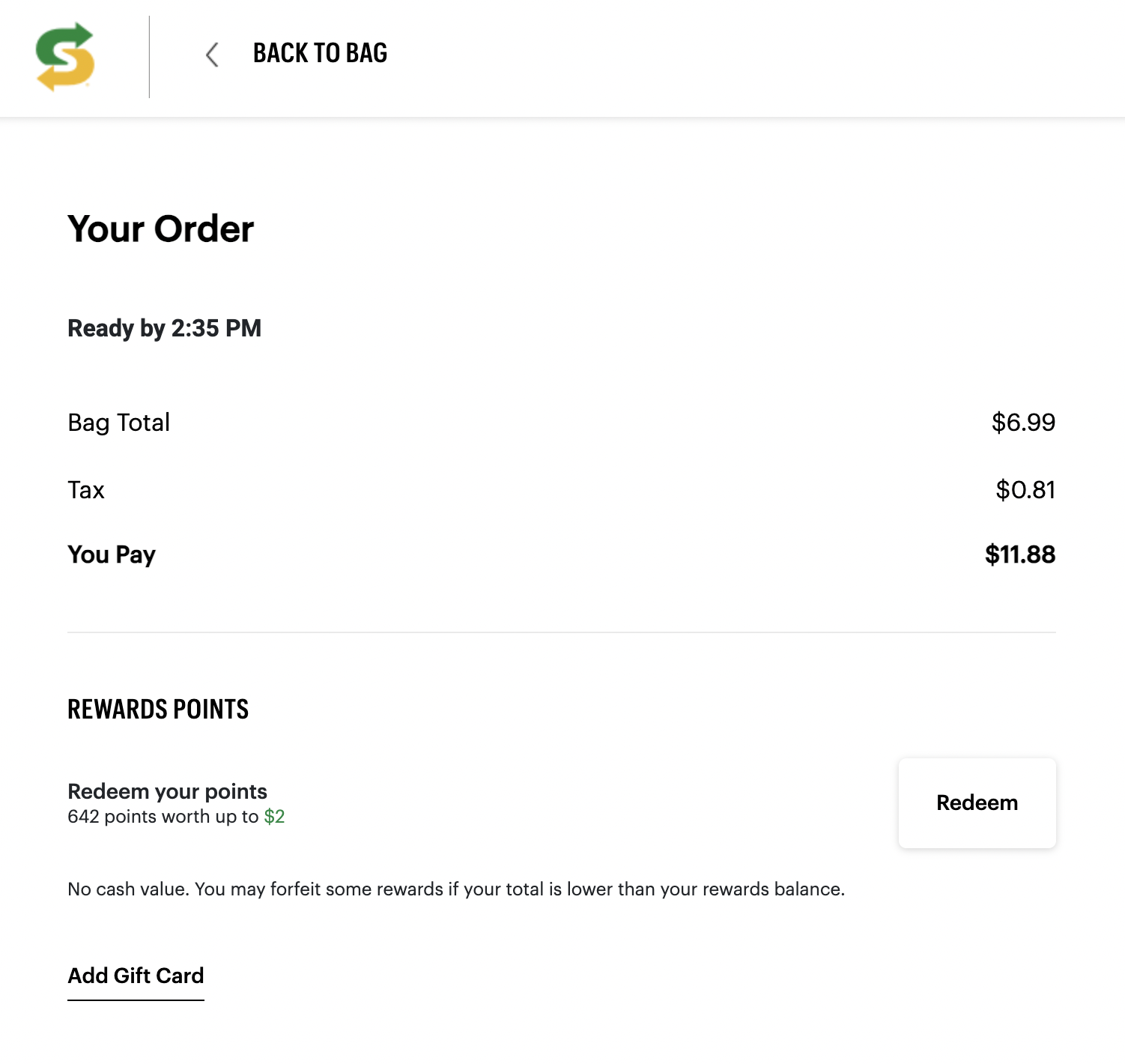Open the Add Gift Card link

pos(136,976)
